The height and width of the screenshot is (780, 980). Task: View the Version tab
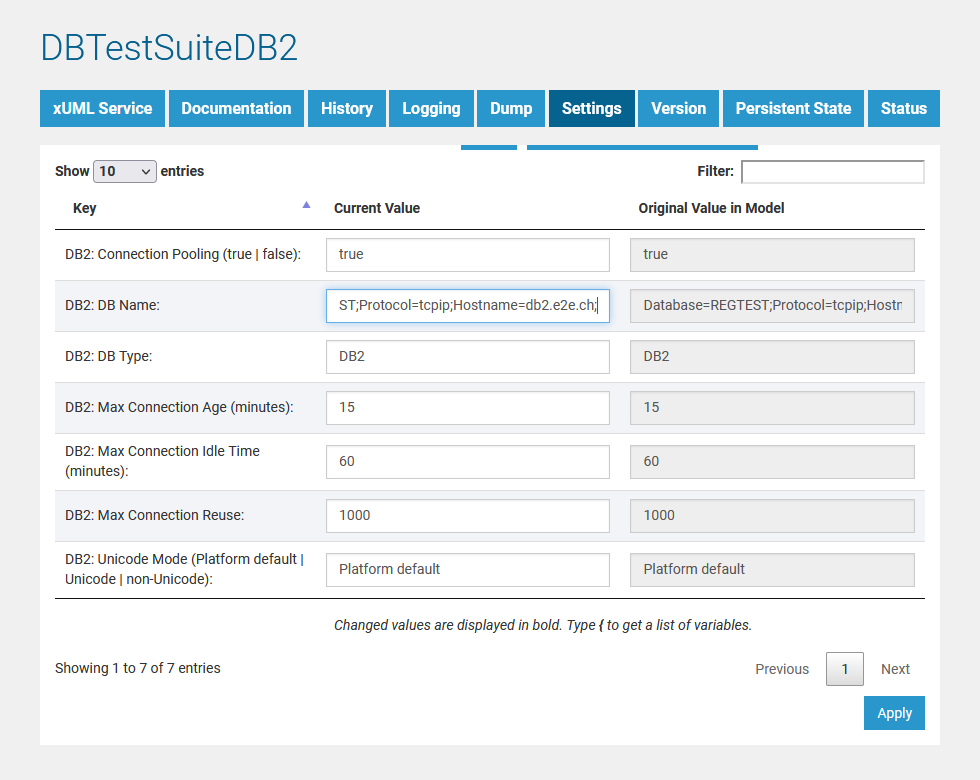[x=678, y=108]
